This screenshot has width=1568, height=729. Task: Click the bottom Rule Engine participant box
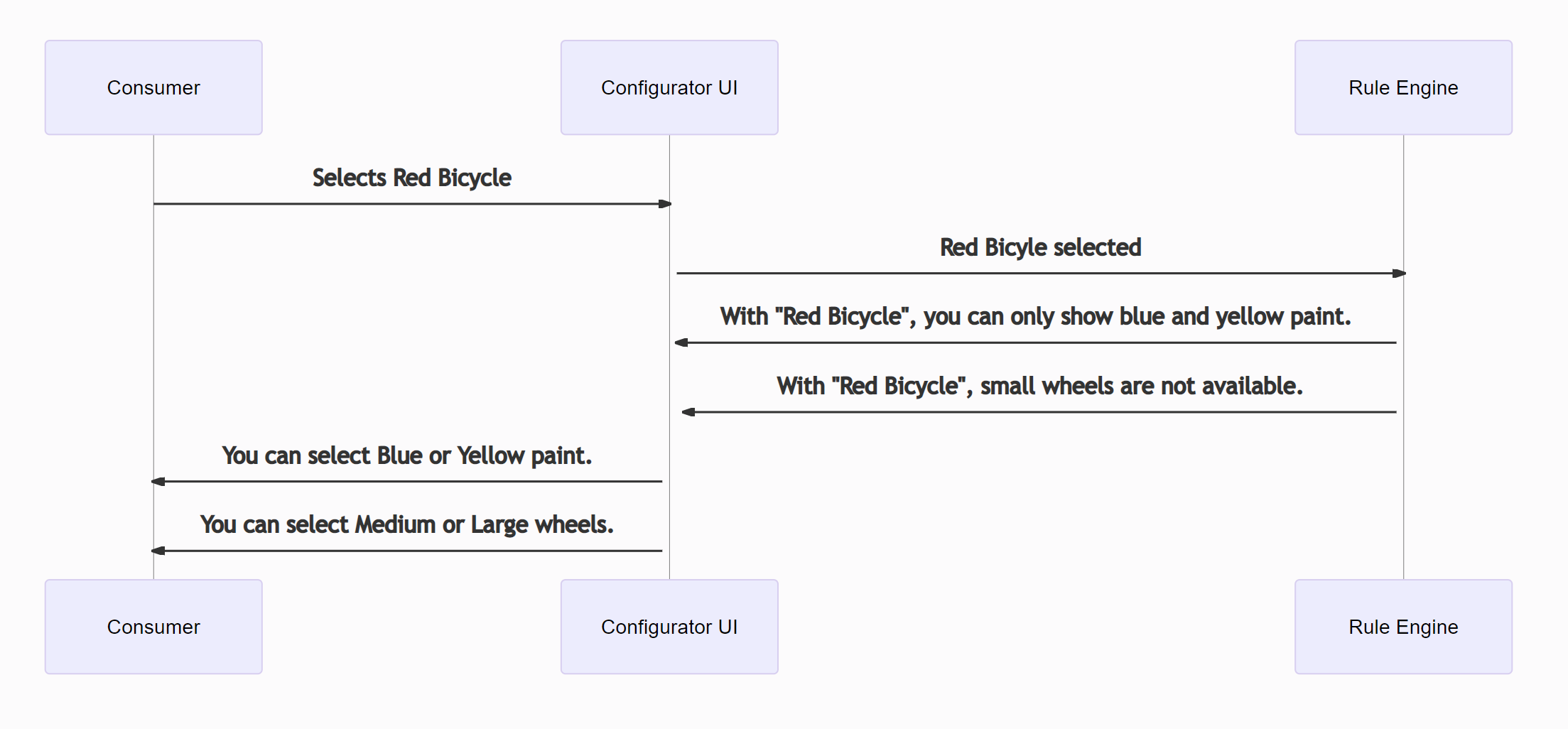point(1403,627)
